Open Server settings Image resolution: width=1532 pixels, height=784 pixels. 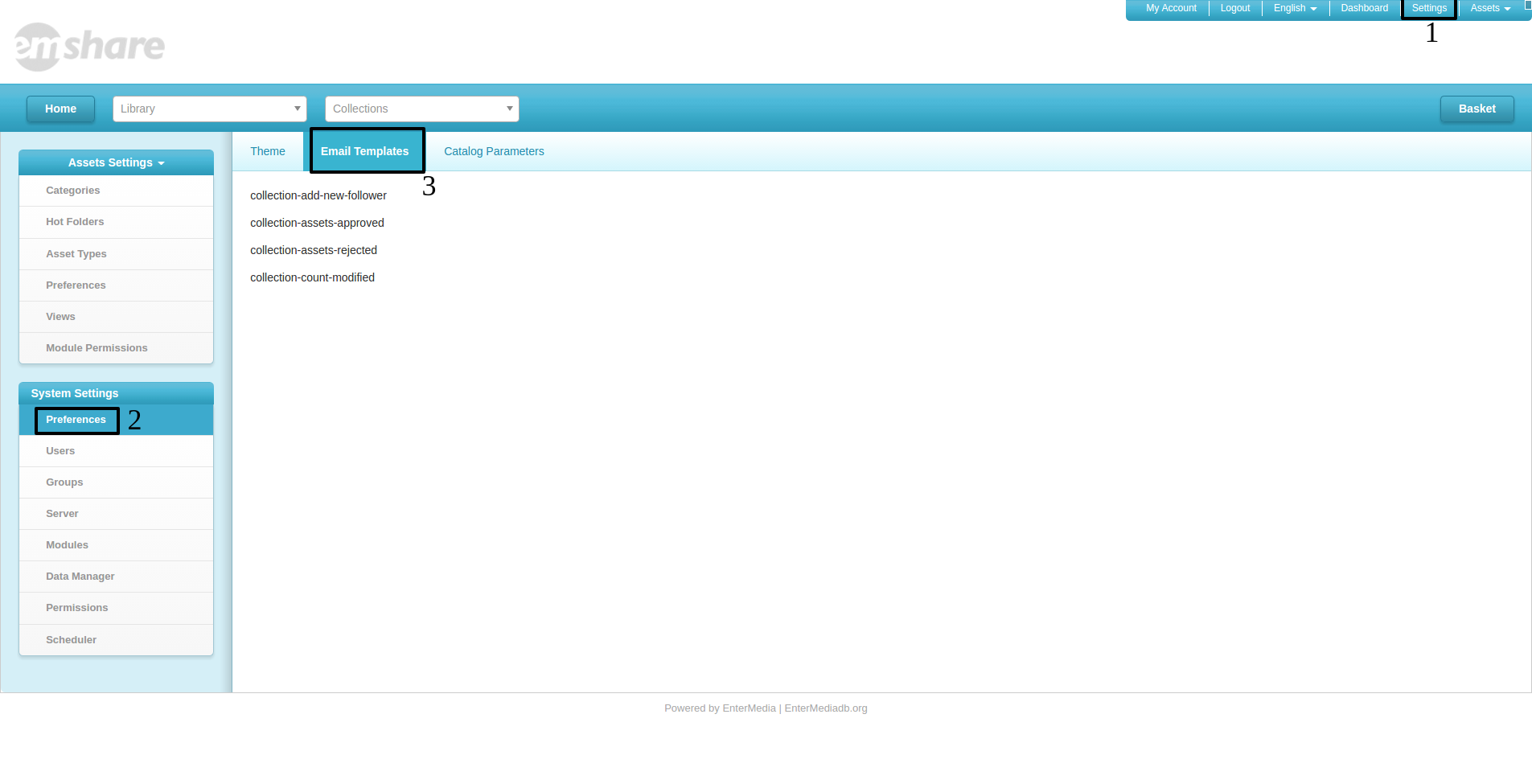tap(117, 514)
